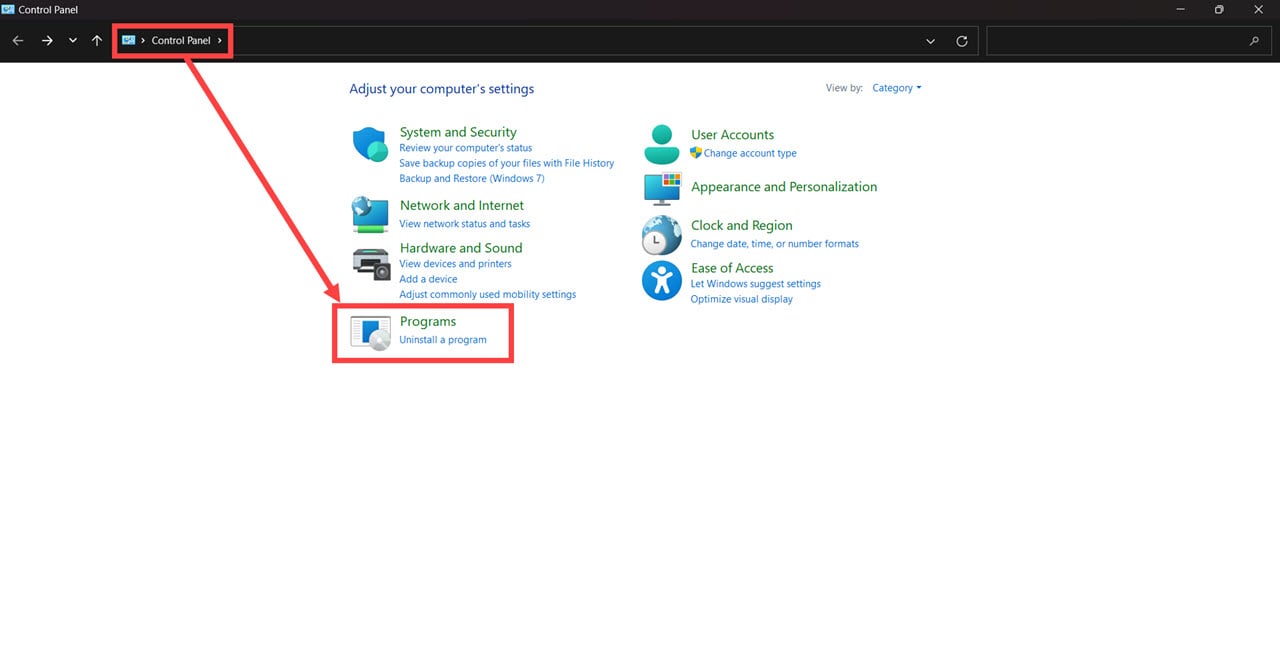Screen dimensions: 1280x669
Task: Open the Appearance and Personalization monitor icon
Action: [x=661, y=189]
